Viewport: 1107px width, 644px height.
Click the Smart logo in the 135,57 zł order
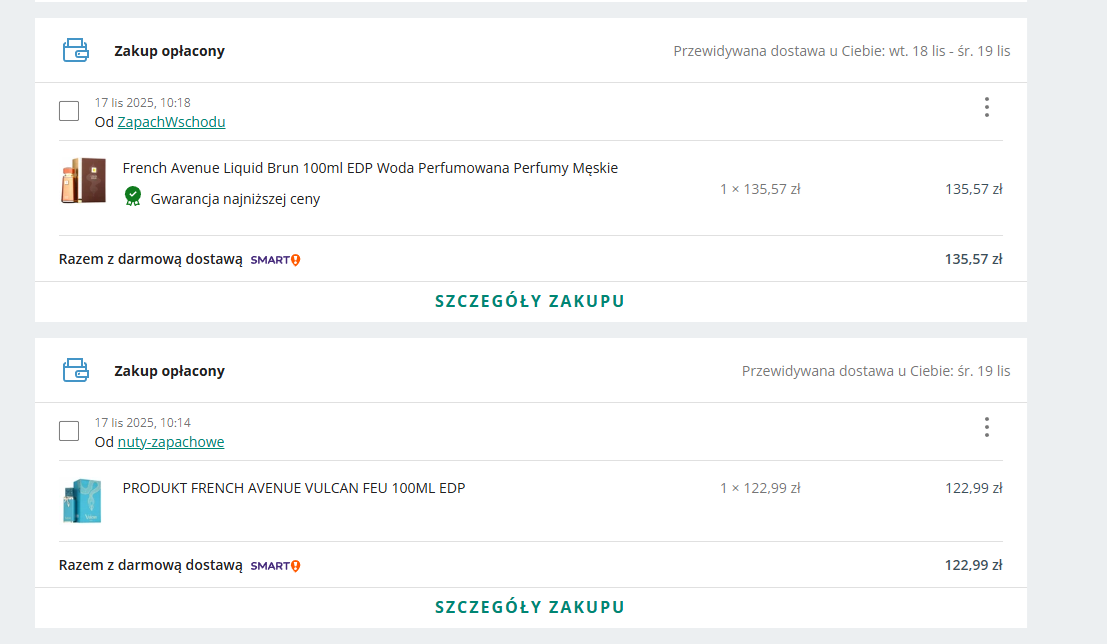[x=275, y=260]
